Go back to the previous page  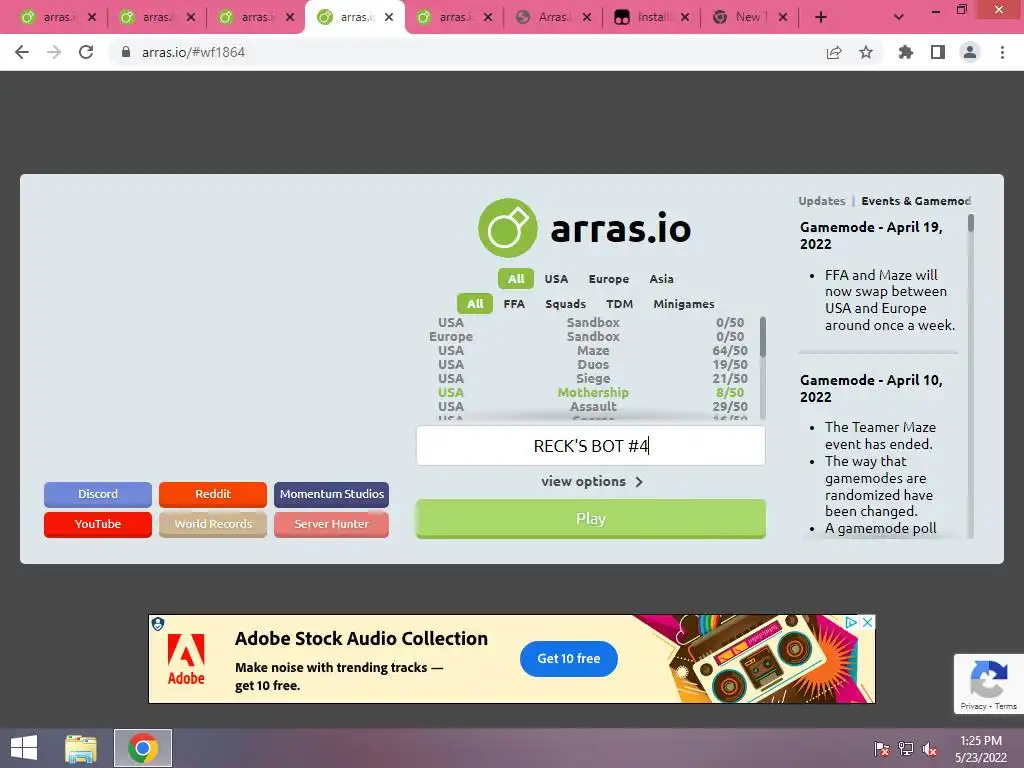pos(22,52)
